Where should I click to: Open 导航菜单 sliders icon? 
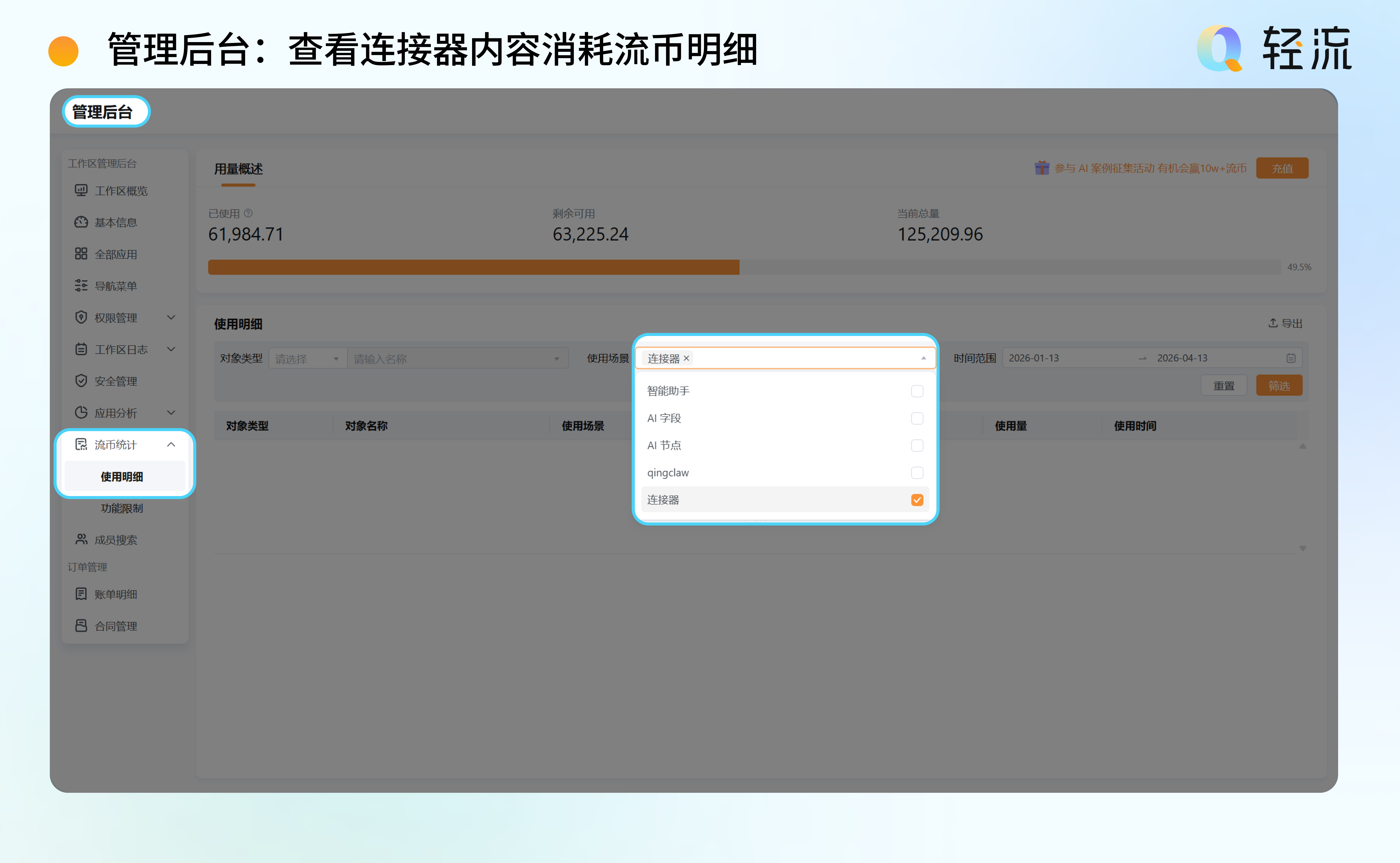[x=81, y=285]
